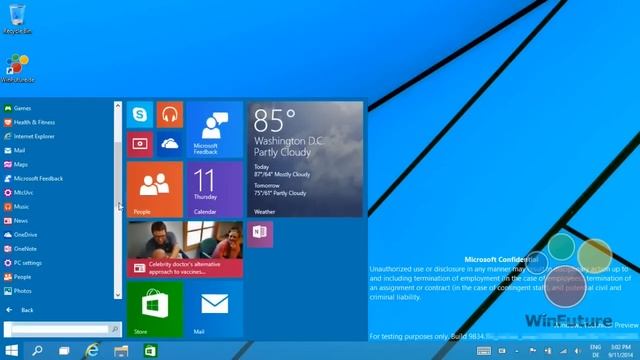
Task: Open the OneDrive cloud tile
Action: coord(170,144)
